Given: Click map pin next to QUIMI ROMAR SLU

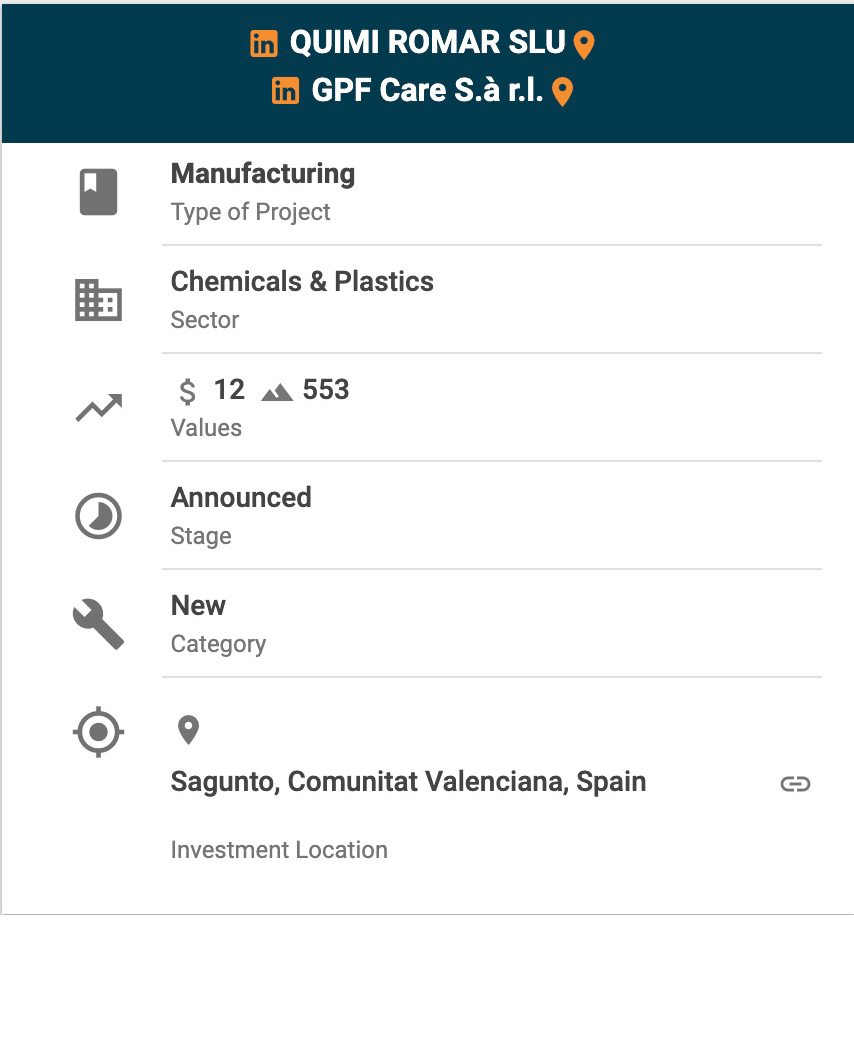Looking at the screenshot, I should click(x=584, y=45).
